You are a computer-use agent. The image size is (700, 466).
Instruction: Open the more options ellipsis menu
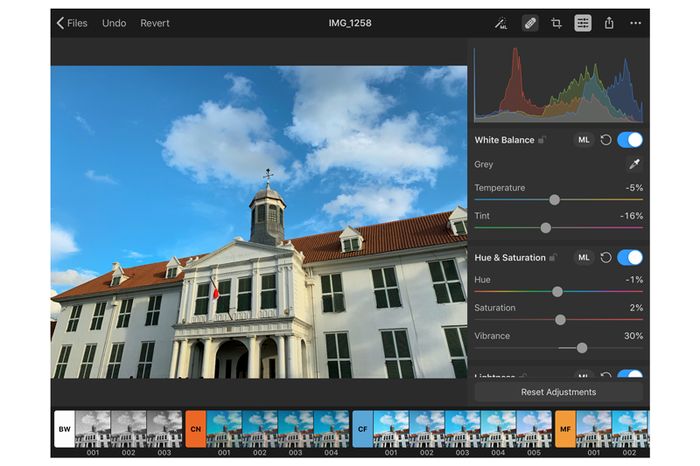(x=636, y=23)
